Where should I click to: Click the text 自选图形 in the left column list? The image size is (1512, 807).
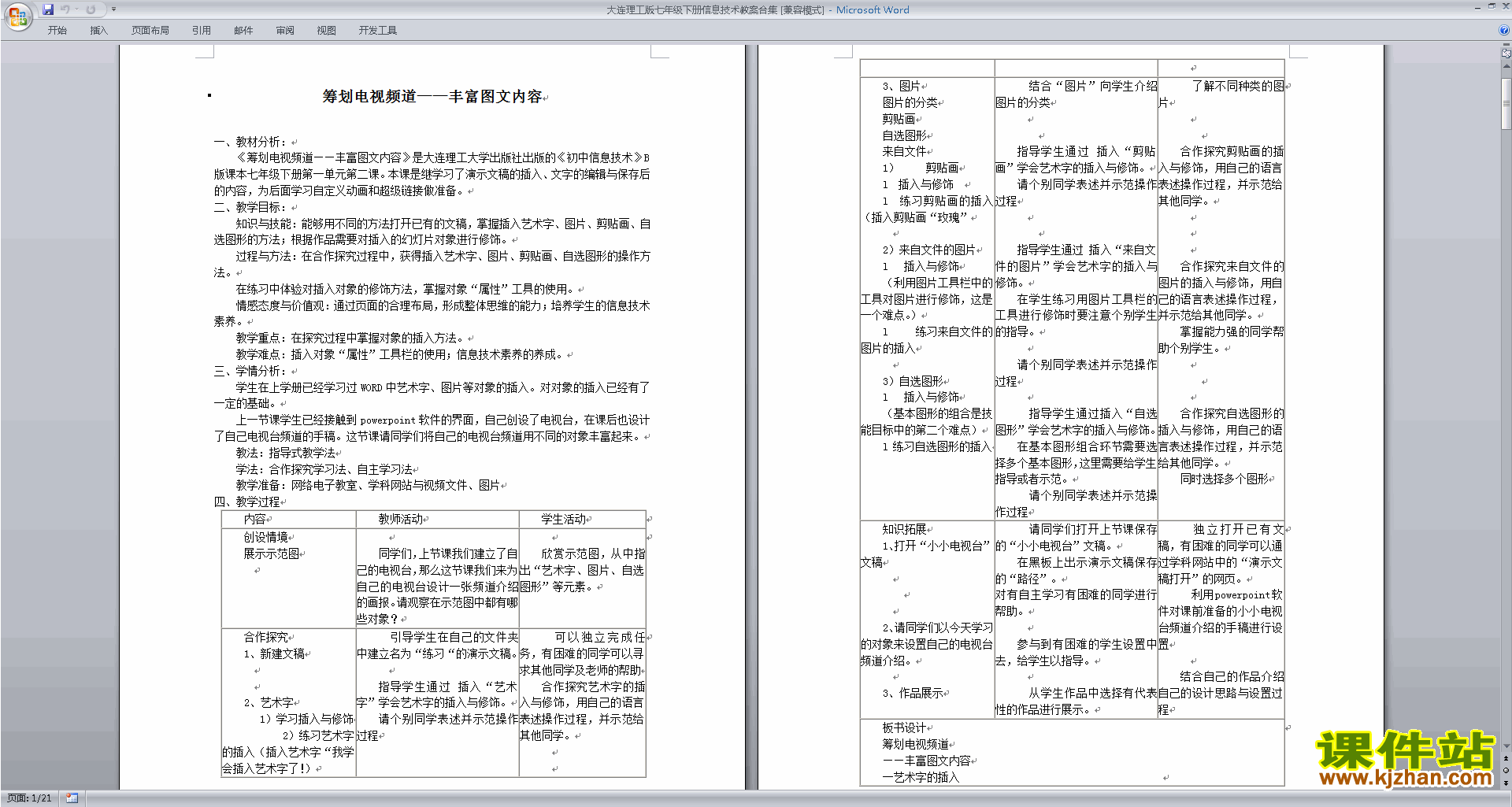coord(904,135)
